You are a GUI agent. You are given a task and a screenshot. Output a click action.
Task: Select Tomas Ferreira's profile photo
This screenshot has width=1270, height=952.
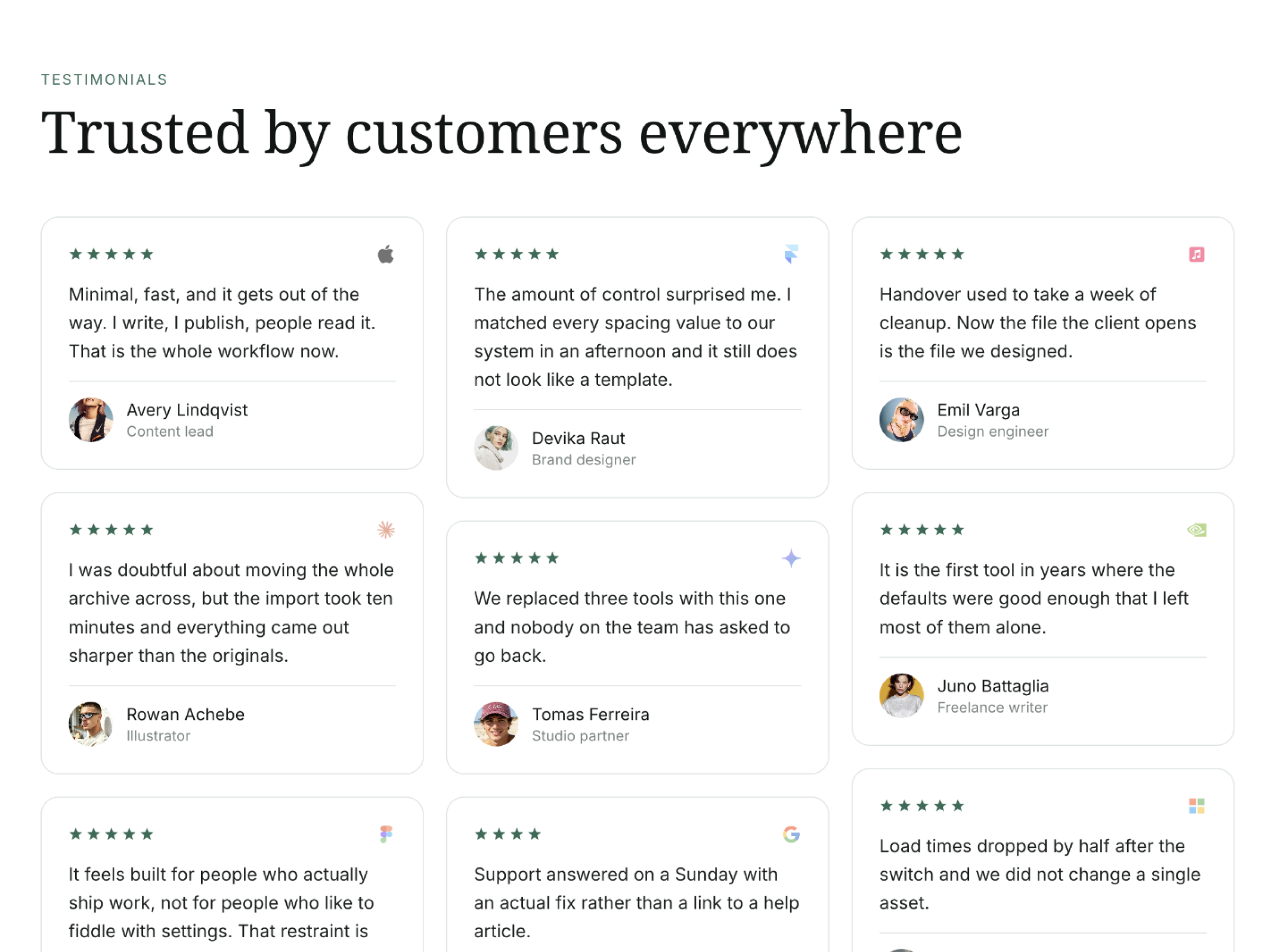click(496, 724)
